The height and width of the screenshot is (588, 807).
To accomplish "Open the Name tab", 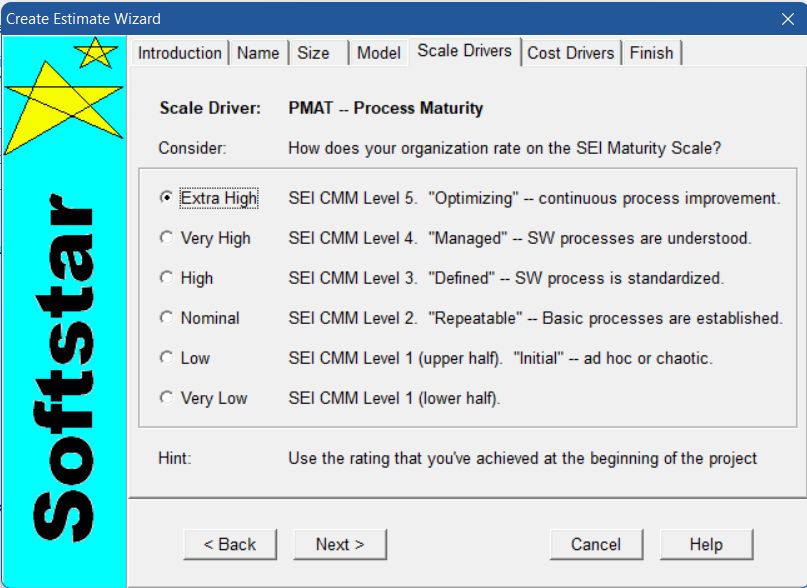I will point(258,53).
